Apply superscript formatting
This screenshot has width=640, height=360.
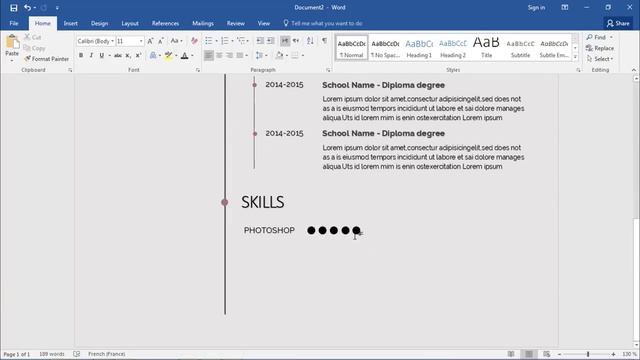(138, 56)
